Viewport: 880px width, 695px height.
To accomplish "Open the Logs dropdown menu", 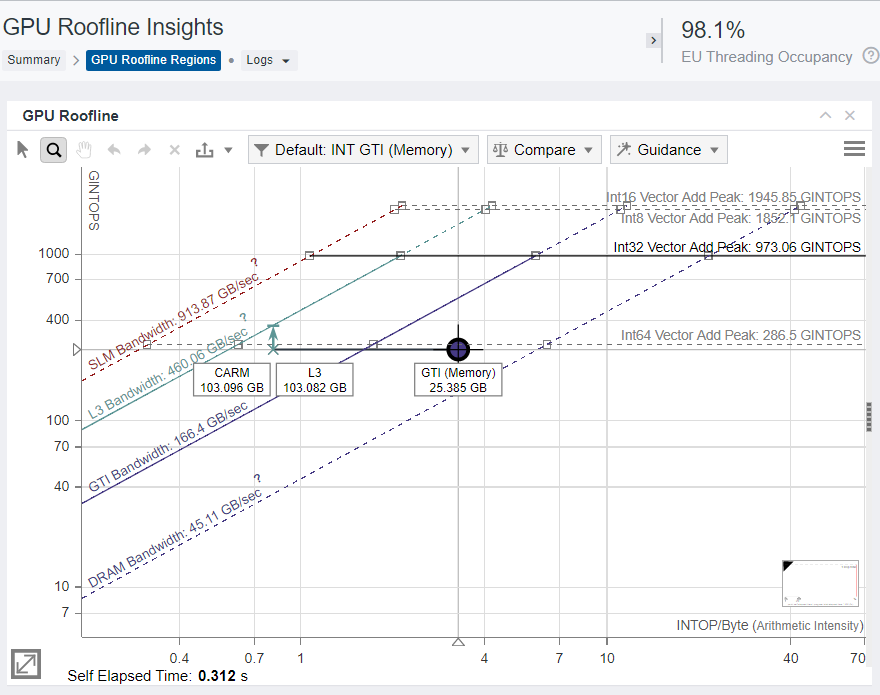I will [x=268, y=60].
